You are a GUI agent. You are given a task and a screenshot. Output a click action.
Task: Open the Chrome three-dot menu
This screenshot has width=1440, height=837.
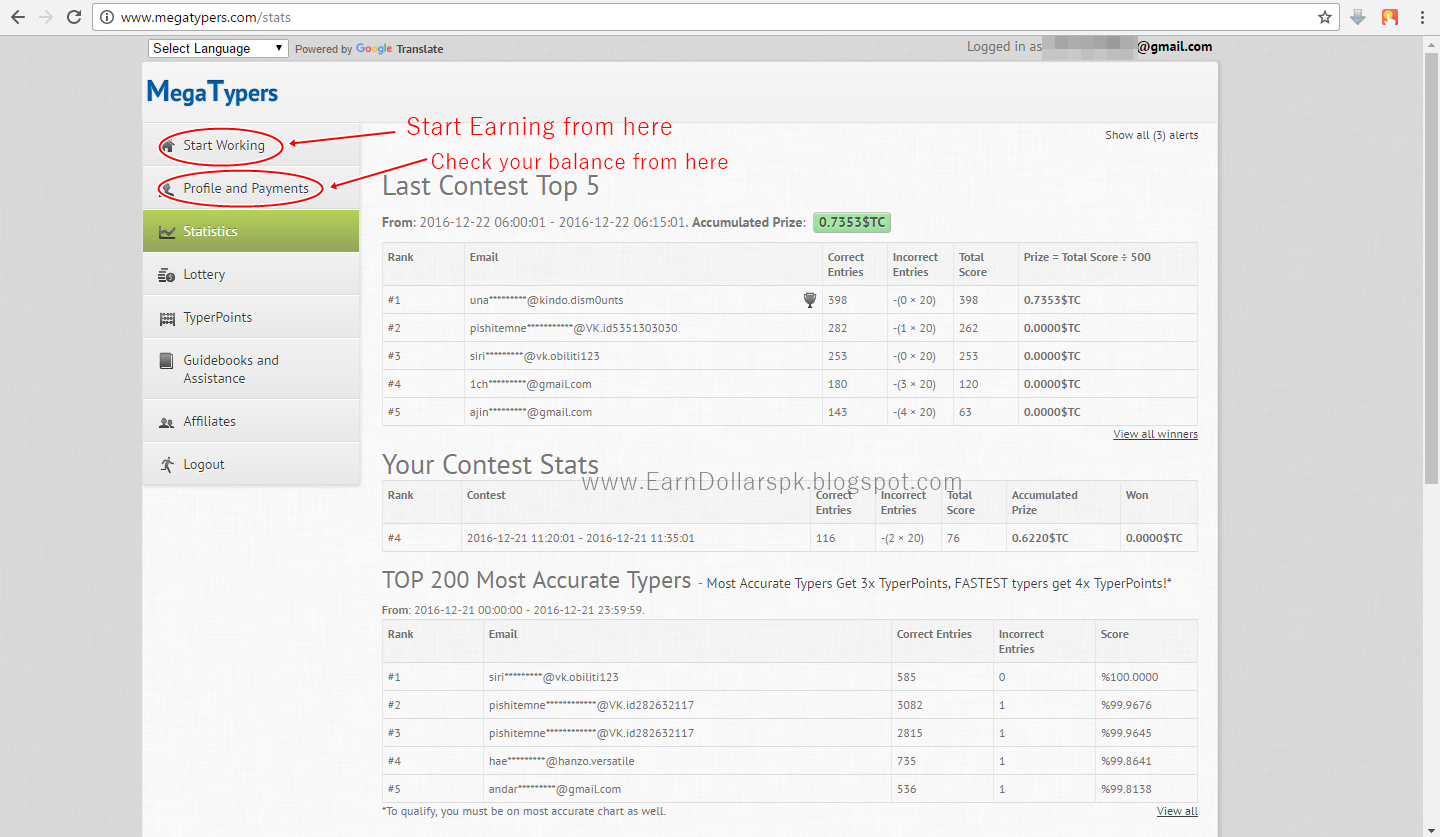tap(1423, 17)
